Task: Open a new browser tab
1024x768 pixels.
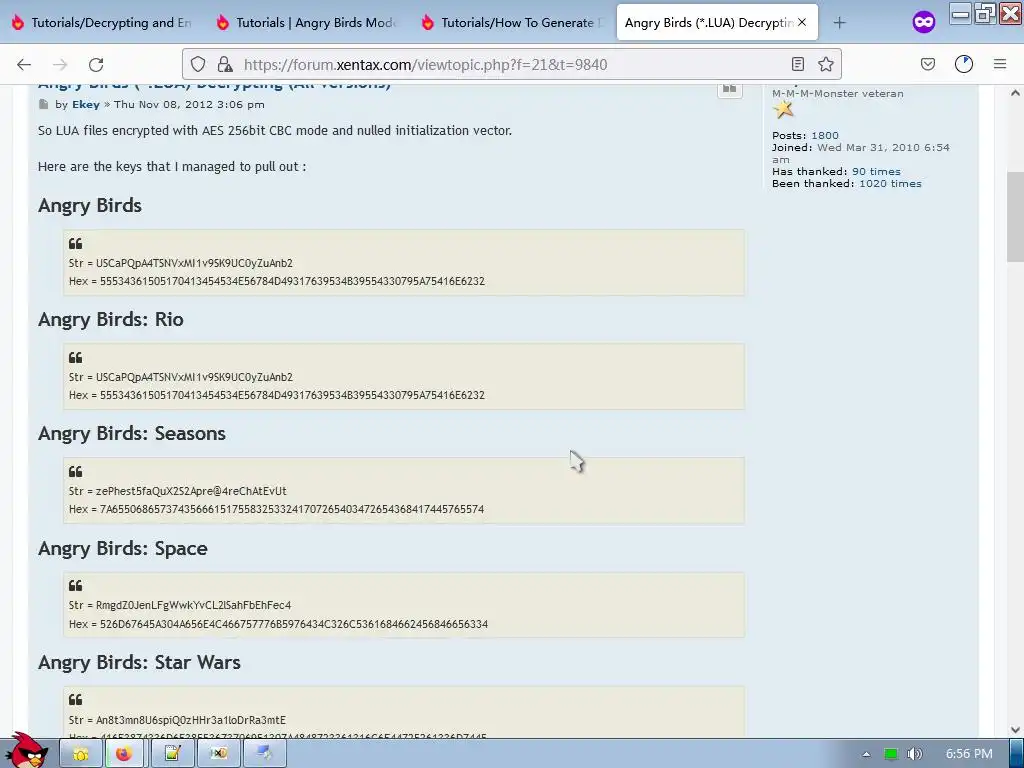Action: 839,23
